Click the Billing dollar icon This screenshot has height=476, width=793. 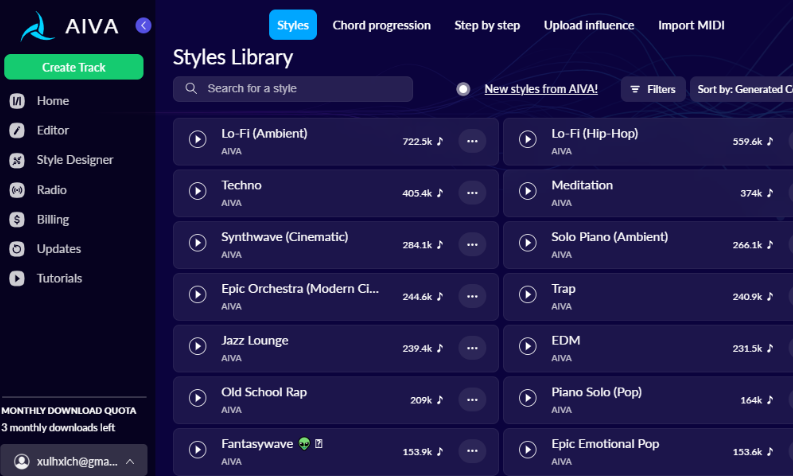tap(17, 220)
